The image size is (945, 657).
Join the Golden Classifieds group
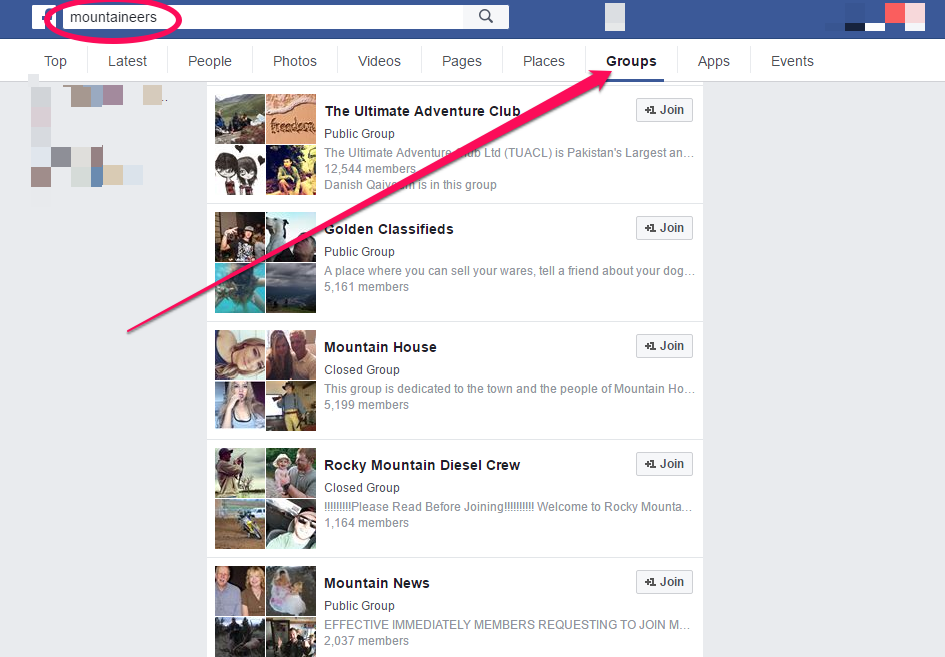[664, 228]
